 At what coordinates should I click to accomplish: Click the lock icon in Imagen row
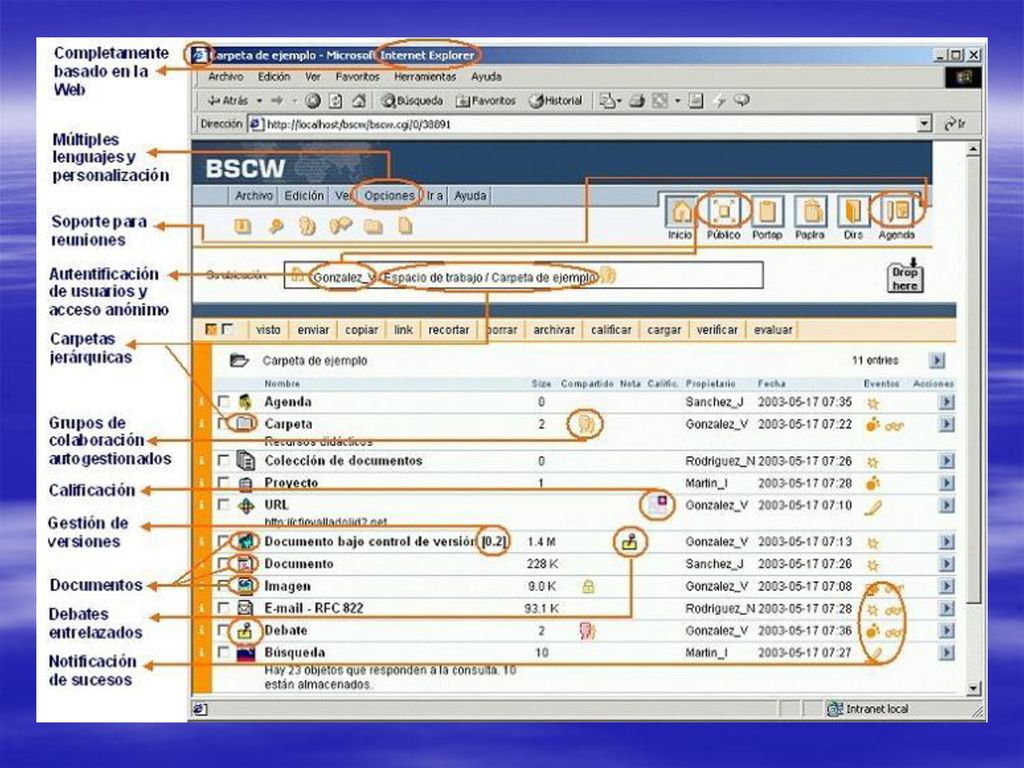pos(588,586)
